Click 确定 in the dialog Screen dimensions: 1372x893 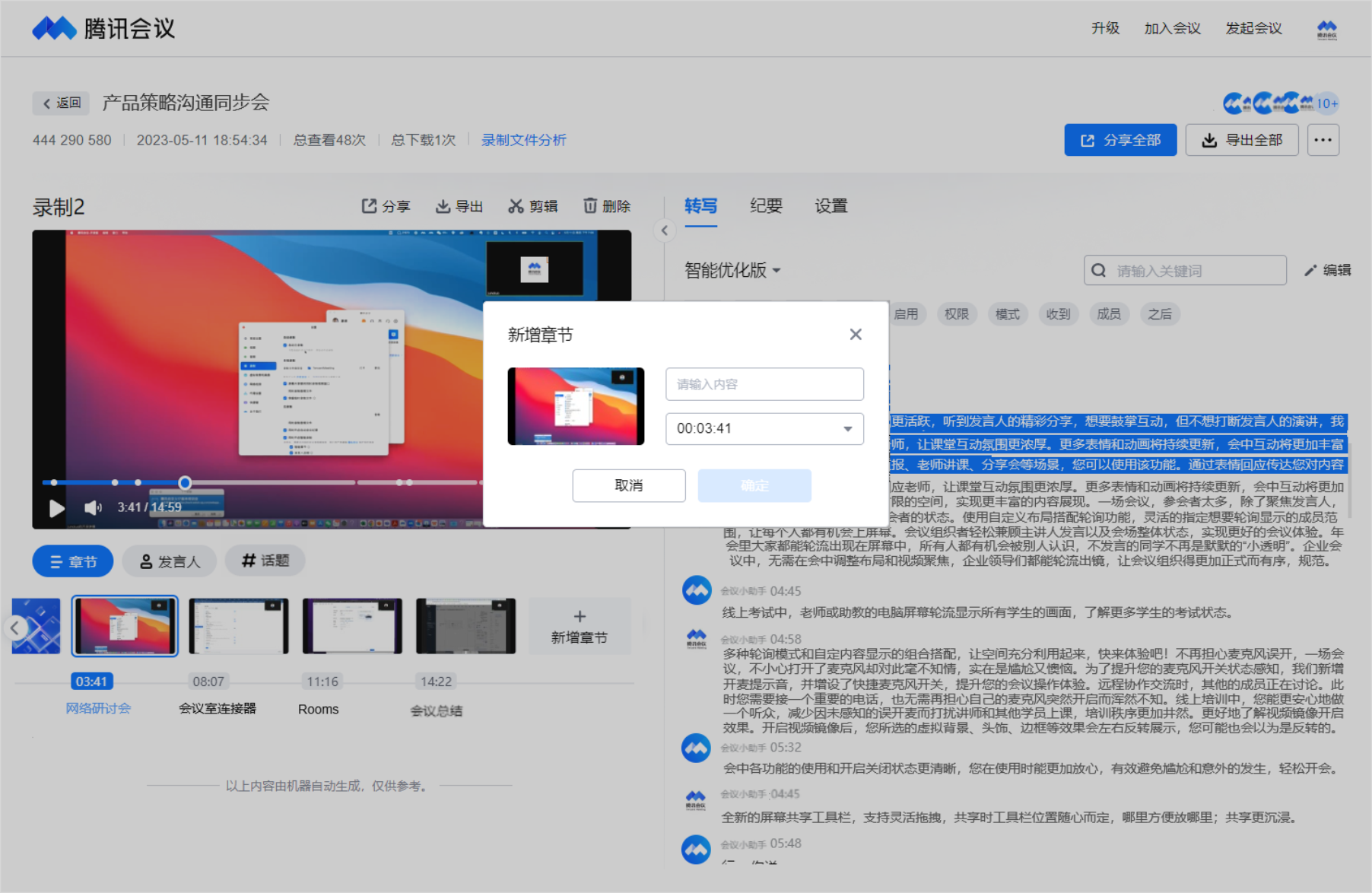(754, 485)
